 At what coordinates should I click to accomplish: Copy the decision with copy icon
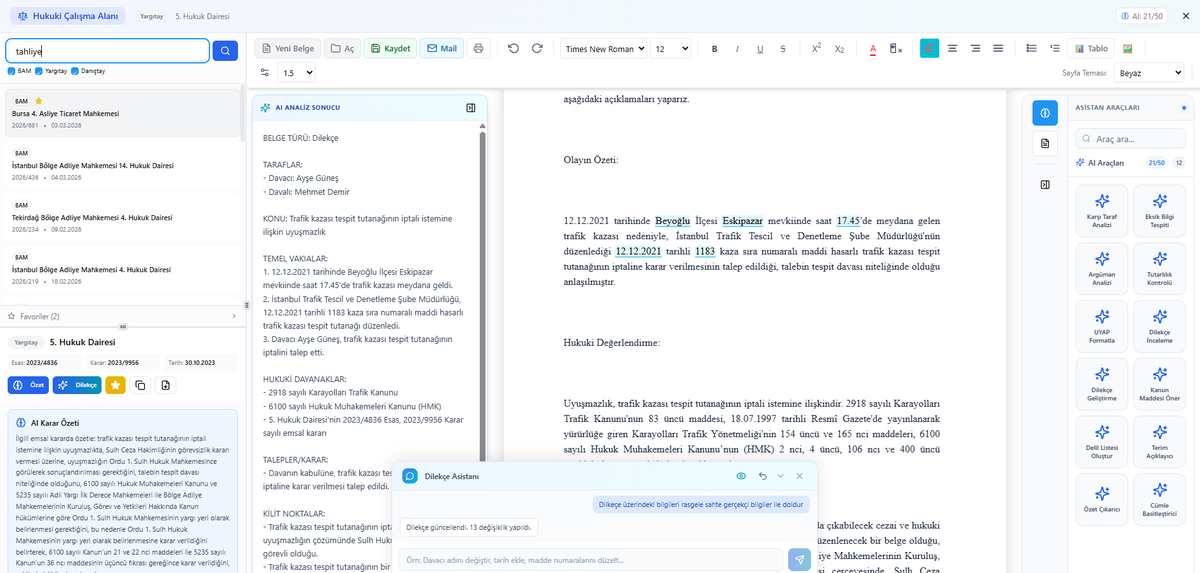pos(140,385)
